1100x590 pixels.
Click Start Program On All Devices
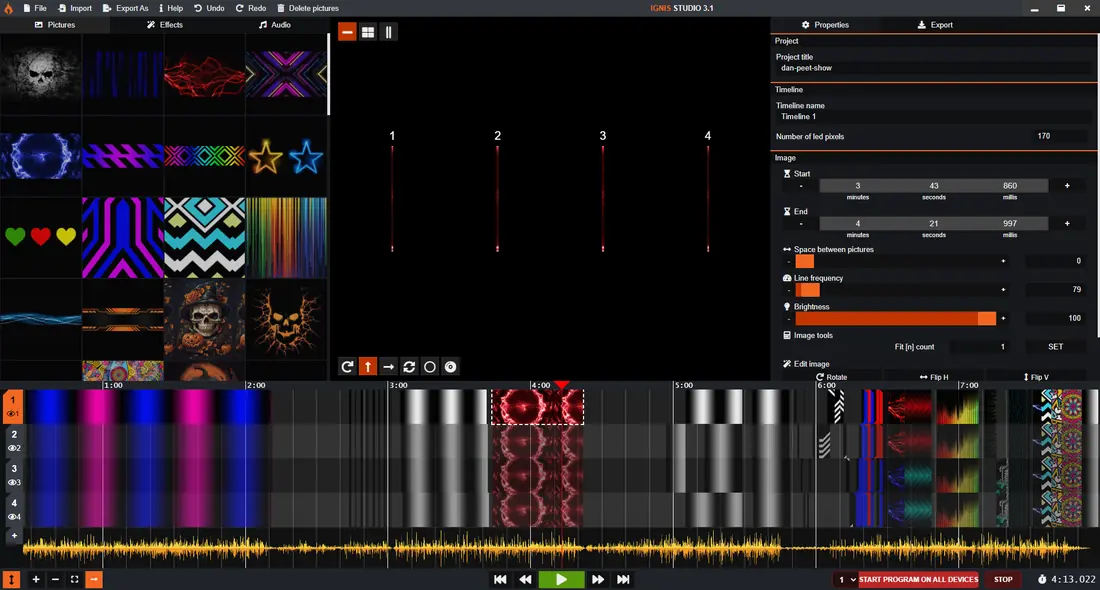tap(918, 579)
